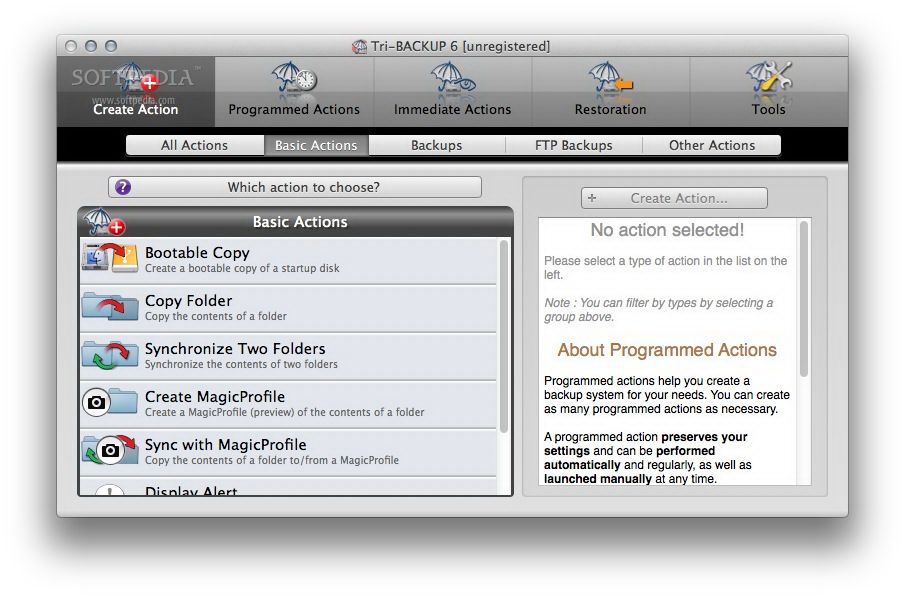This screenshot has height=596, width=905.
Task: Click the plus sign in Create Action button
Action: tap(592, 198)
